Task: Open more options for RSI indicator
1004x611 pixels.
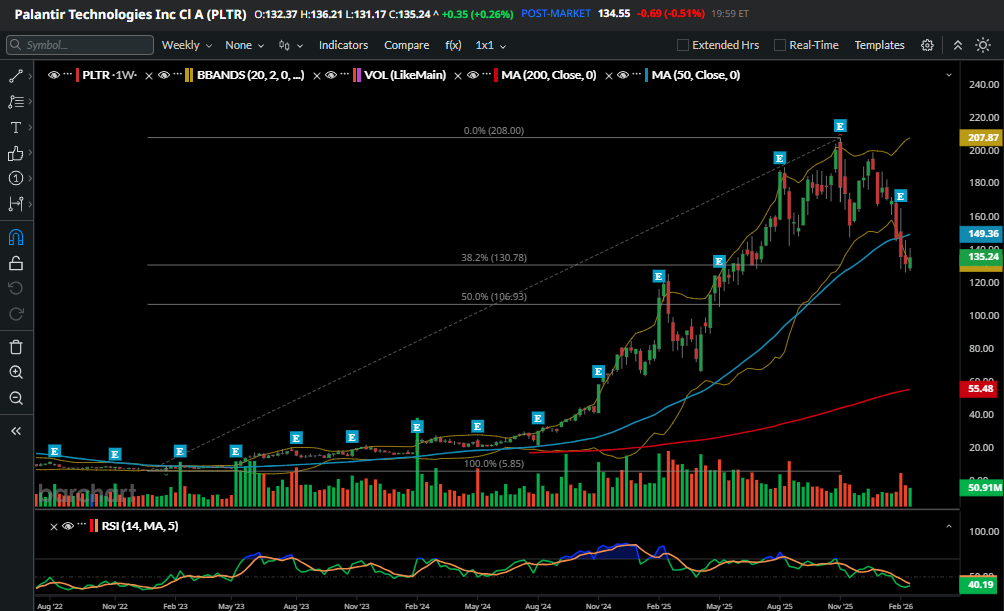Action: click(81, 526)
